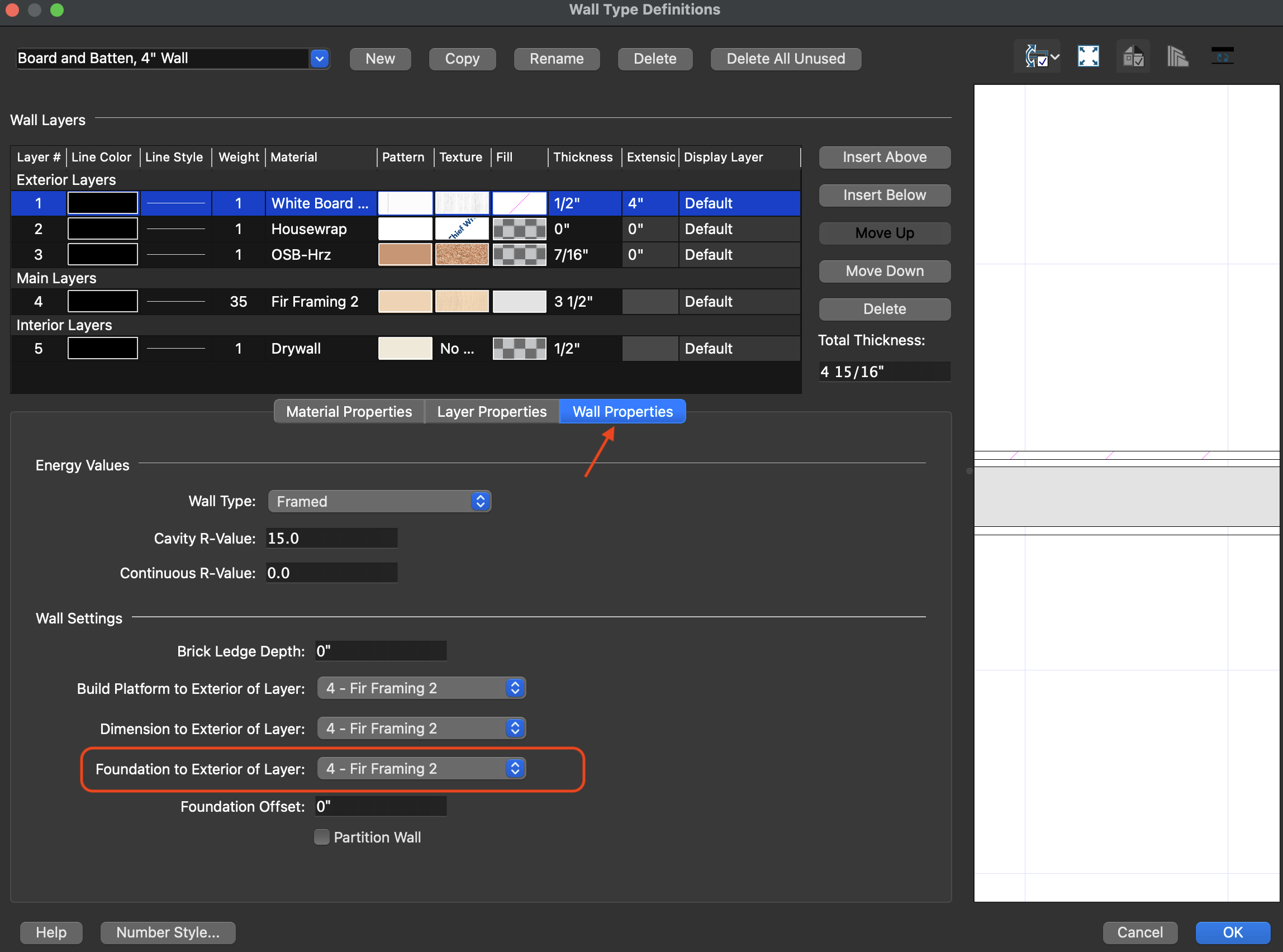Click the Fill Window expand-arrows icon
The height and width of the screenshot is (952, 1283).
click(1087, 57)
